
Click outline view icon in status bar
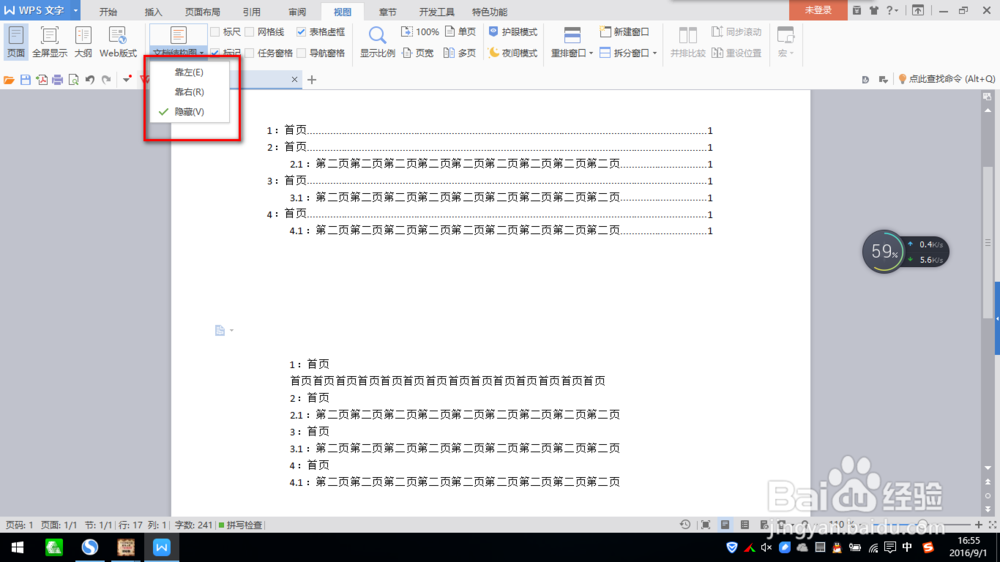coord(744,525)
